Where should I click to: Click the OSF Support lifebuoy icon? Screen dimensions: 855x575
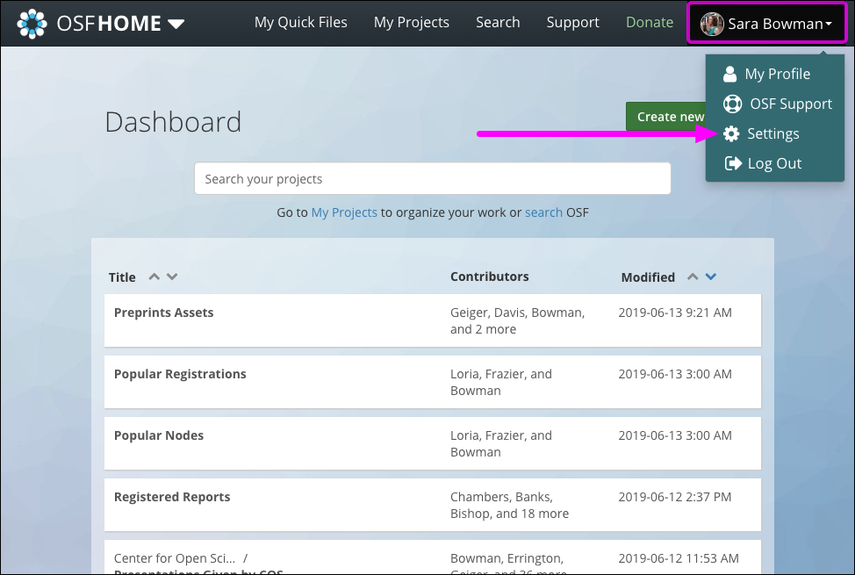click(732, 104)
